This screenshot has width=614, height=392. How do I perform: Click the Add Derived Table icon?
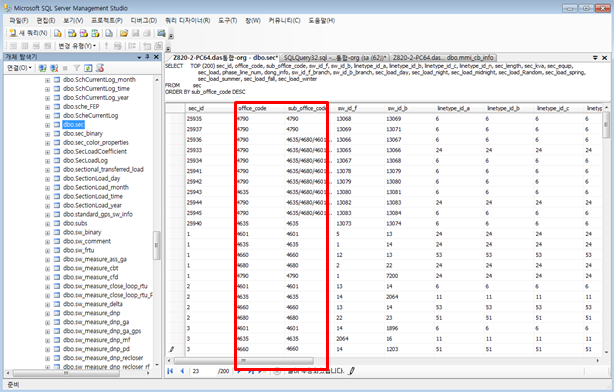[158, 46]
